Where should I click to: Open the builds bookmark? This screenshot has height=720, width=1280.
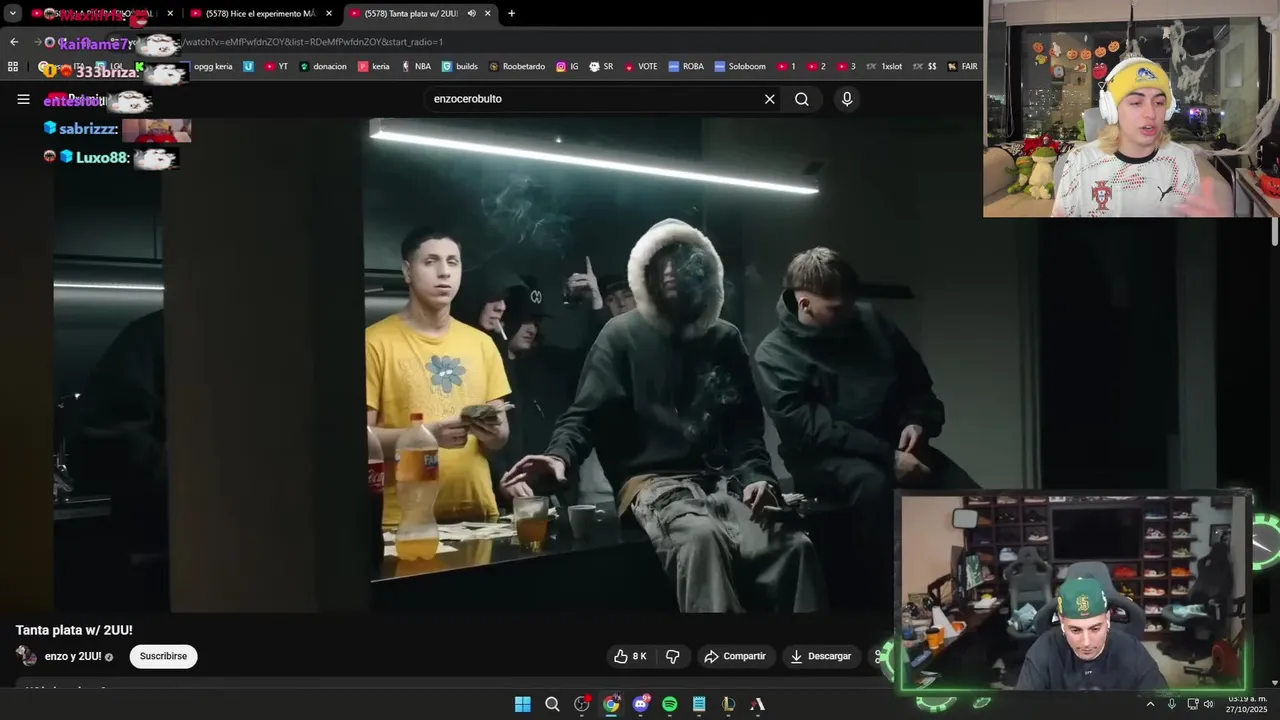coord(460,66)
